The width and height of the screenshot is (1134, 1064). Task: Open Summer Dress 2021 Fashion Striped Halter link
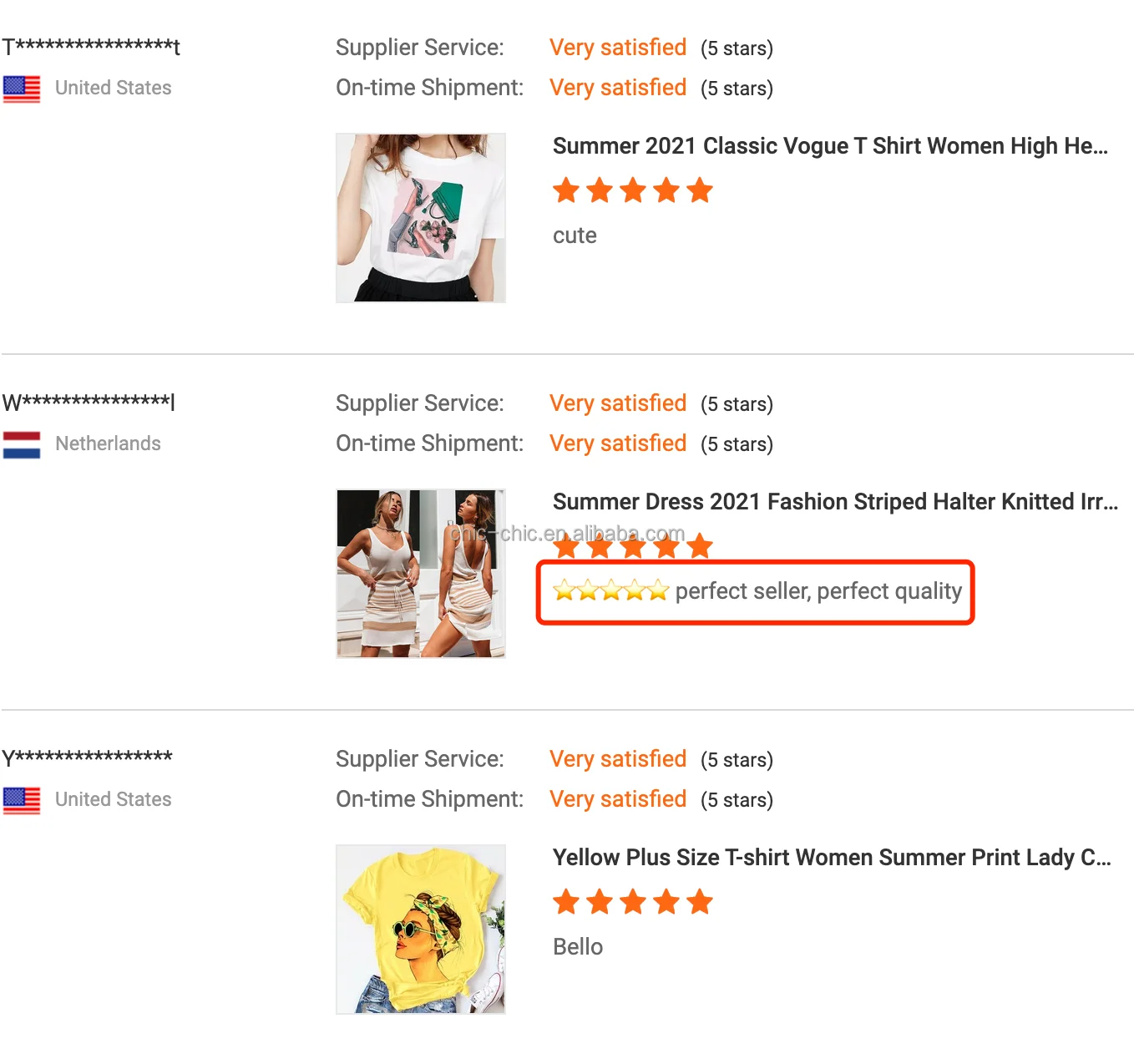(835, 502)
